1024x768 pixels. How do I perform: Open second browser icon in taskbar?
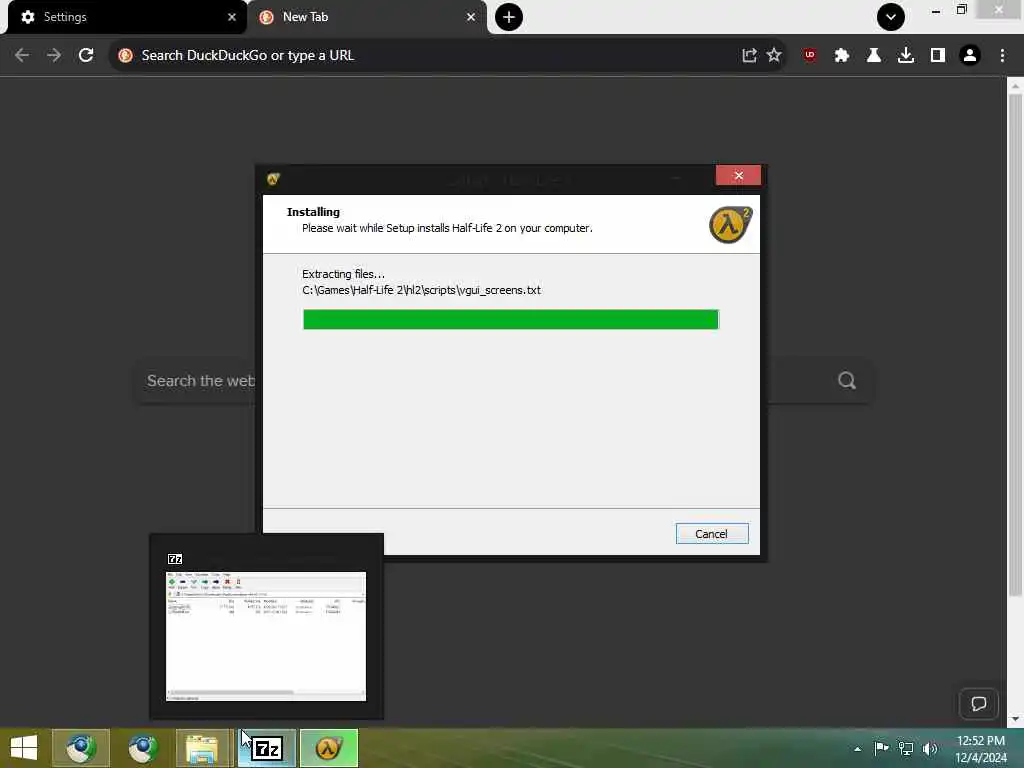pos(142,748)
